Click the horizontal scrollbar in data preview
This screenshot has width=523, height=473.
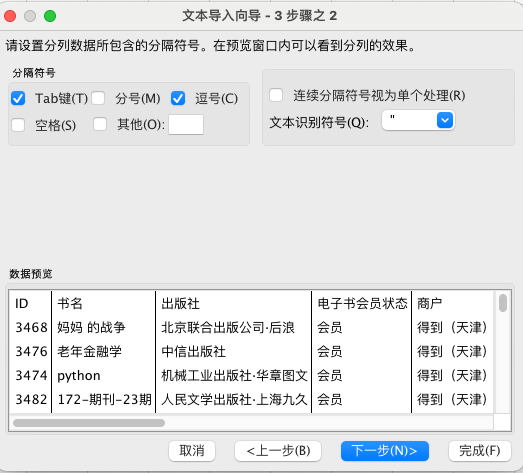click(89, 423)
